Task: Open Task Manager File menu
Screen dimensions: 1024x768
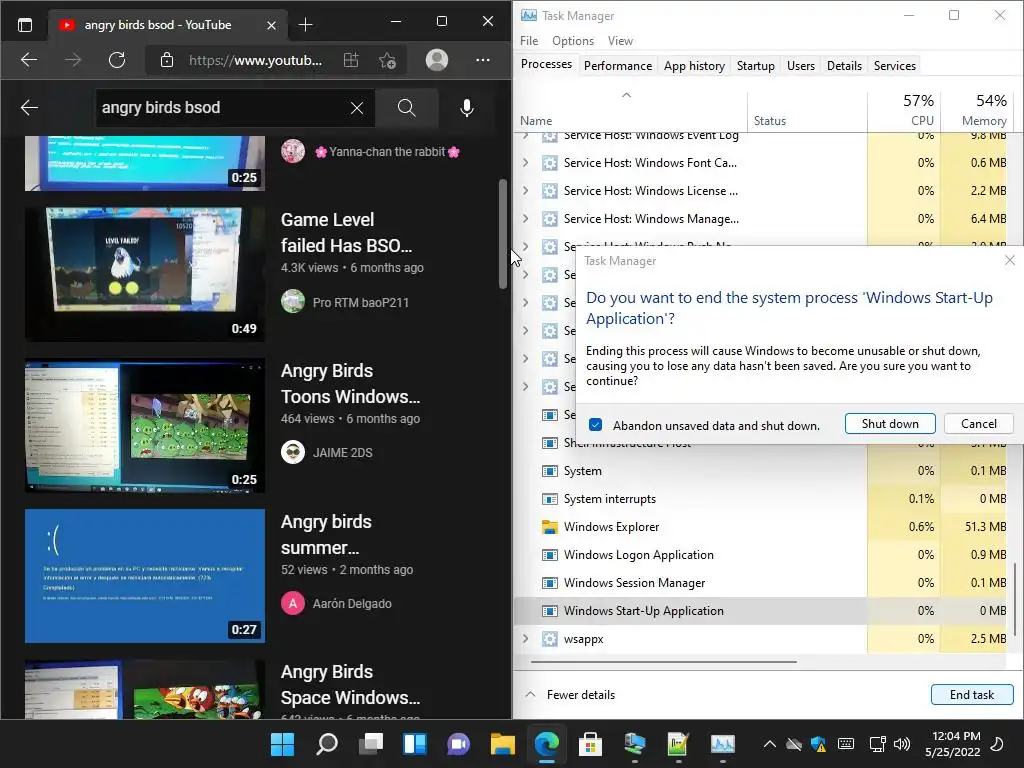Action: pyautogui.click(x=529, y=40)
